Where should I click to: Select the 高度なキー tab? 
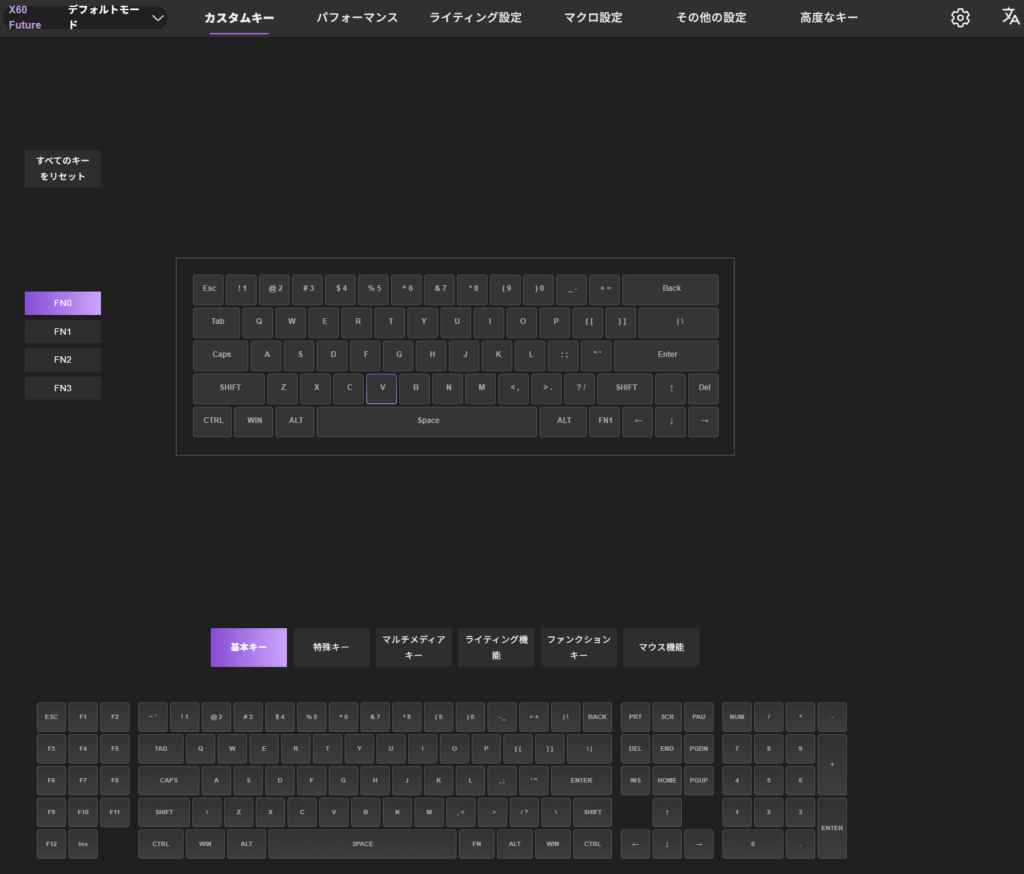pos(829,18)
